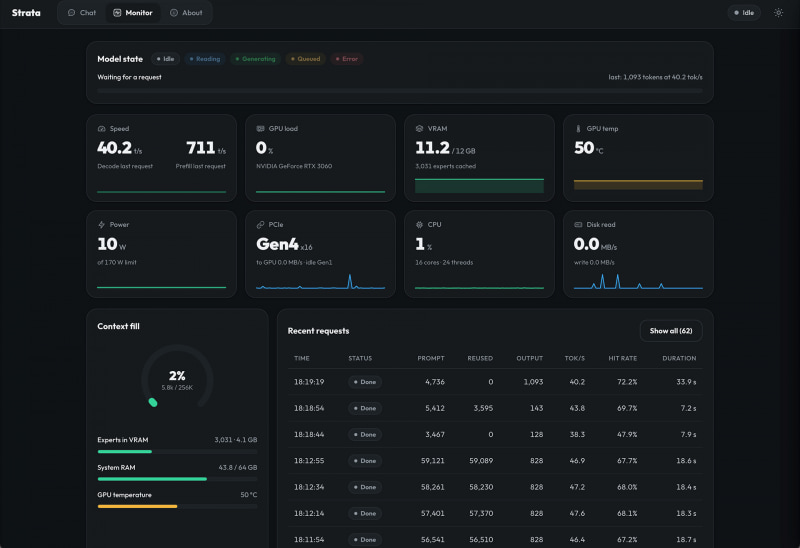This screenshot has width=800, height=548.
Task: Click the CPU processor icon
Action: click(419, 225)
